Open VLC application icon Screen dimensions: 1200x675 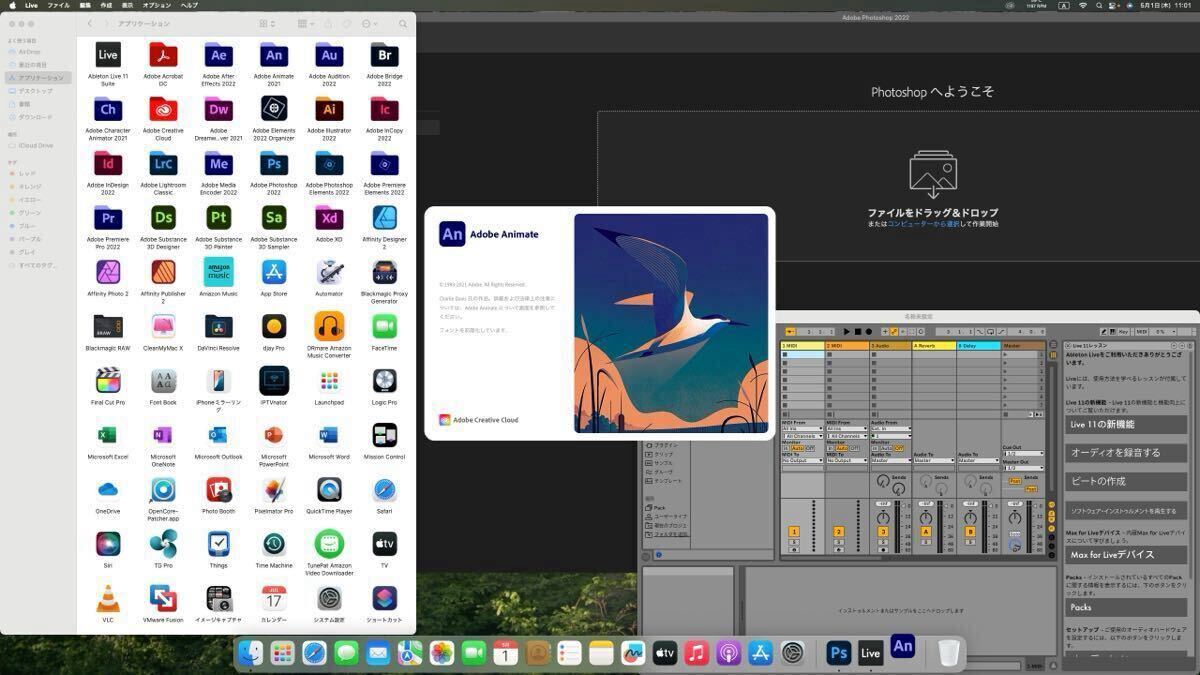coord(108,598)
